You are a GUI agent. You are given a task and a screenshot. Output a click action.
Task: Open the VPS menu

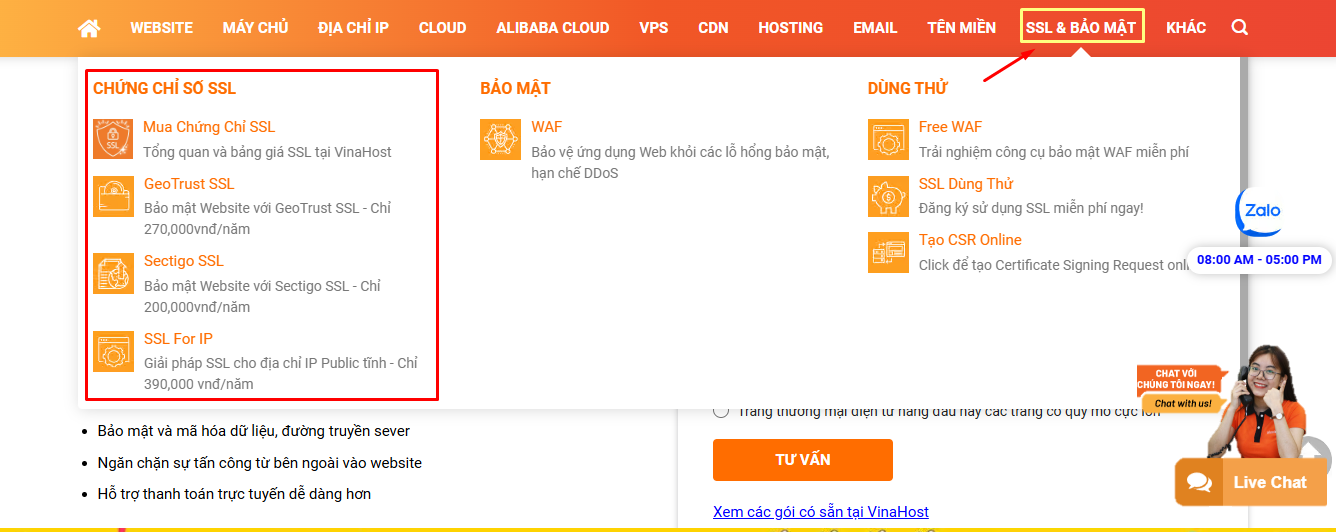point(653,28)
